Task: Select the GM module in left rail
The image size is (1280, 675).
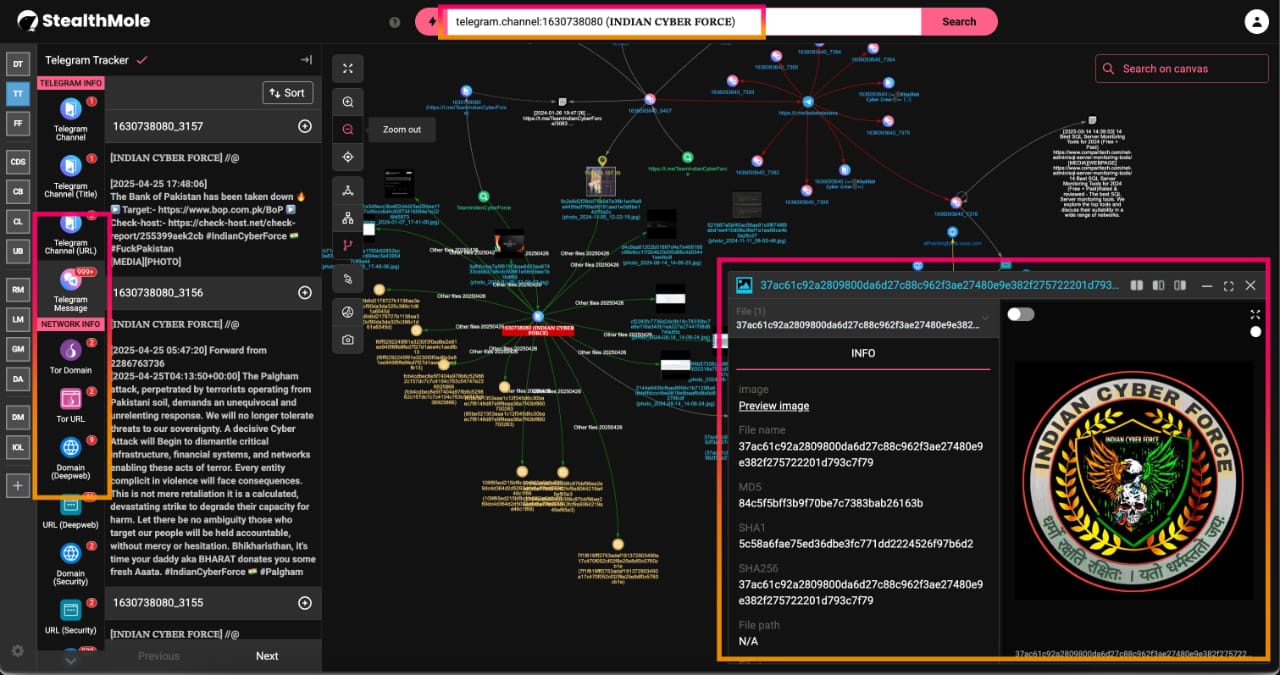Action: (18, 348)
